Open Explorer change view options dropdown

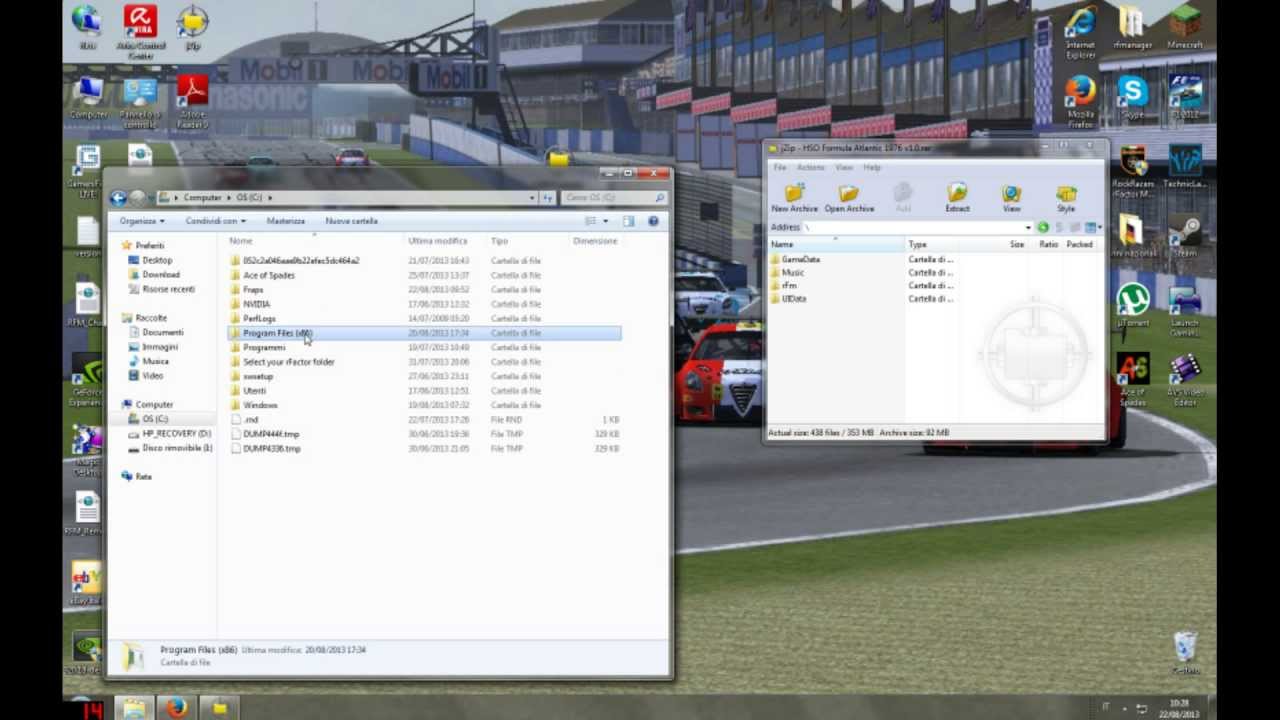[605, 221]
